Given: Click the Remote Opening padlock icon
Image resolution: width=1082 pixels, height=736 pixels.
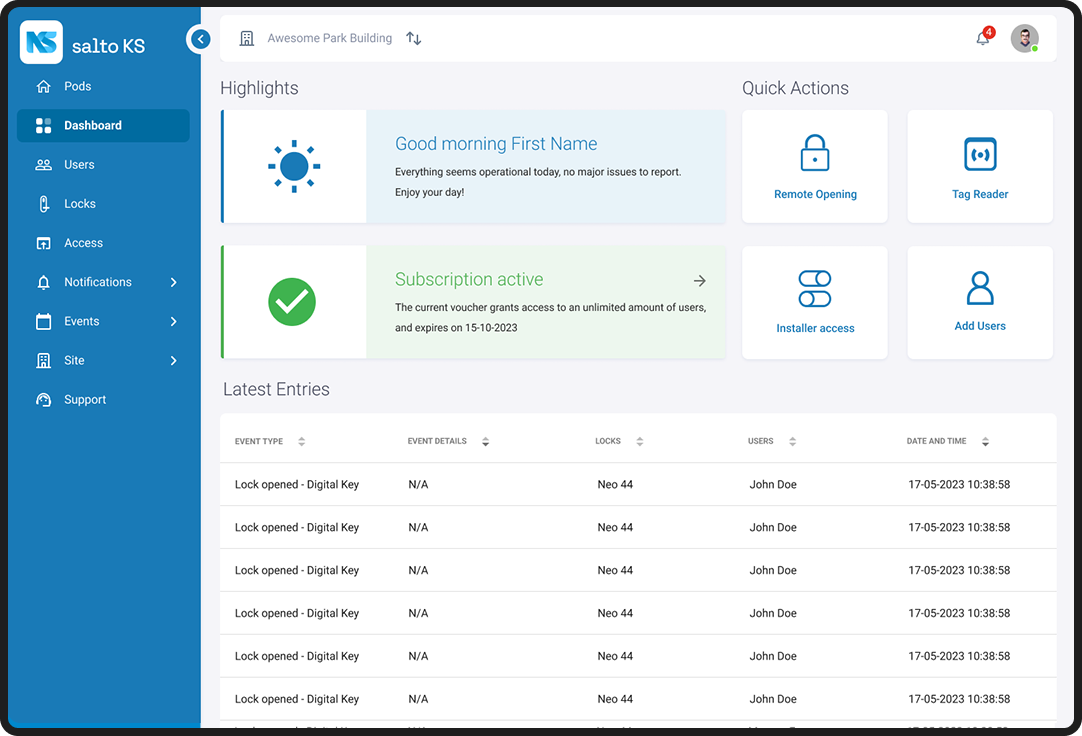Looking at the screenshot, I should [x=815, y=154].
